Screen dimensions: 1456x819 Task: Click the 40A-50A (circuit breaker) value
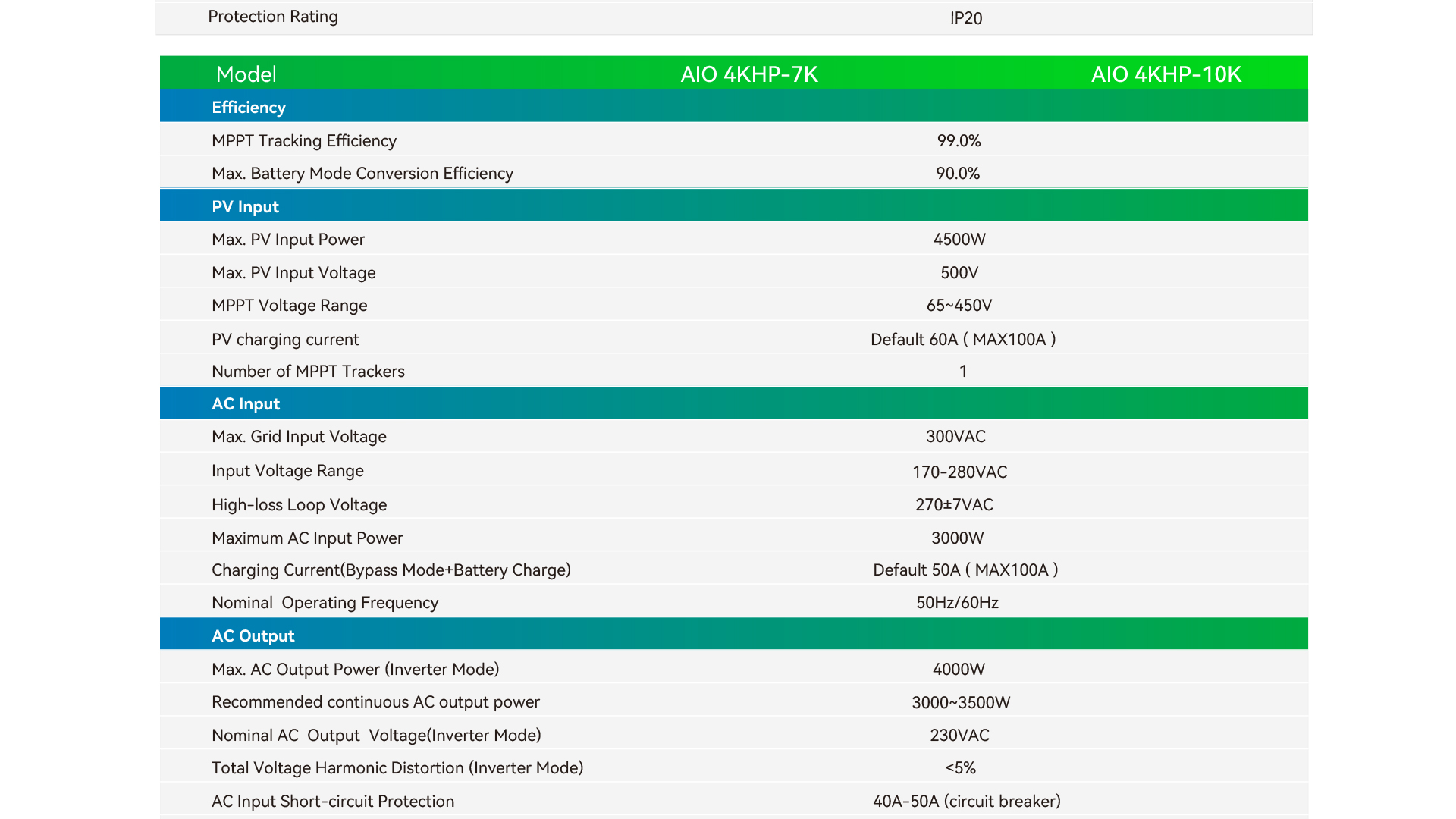966,802
